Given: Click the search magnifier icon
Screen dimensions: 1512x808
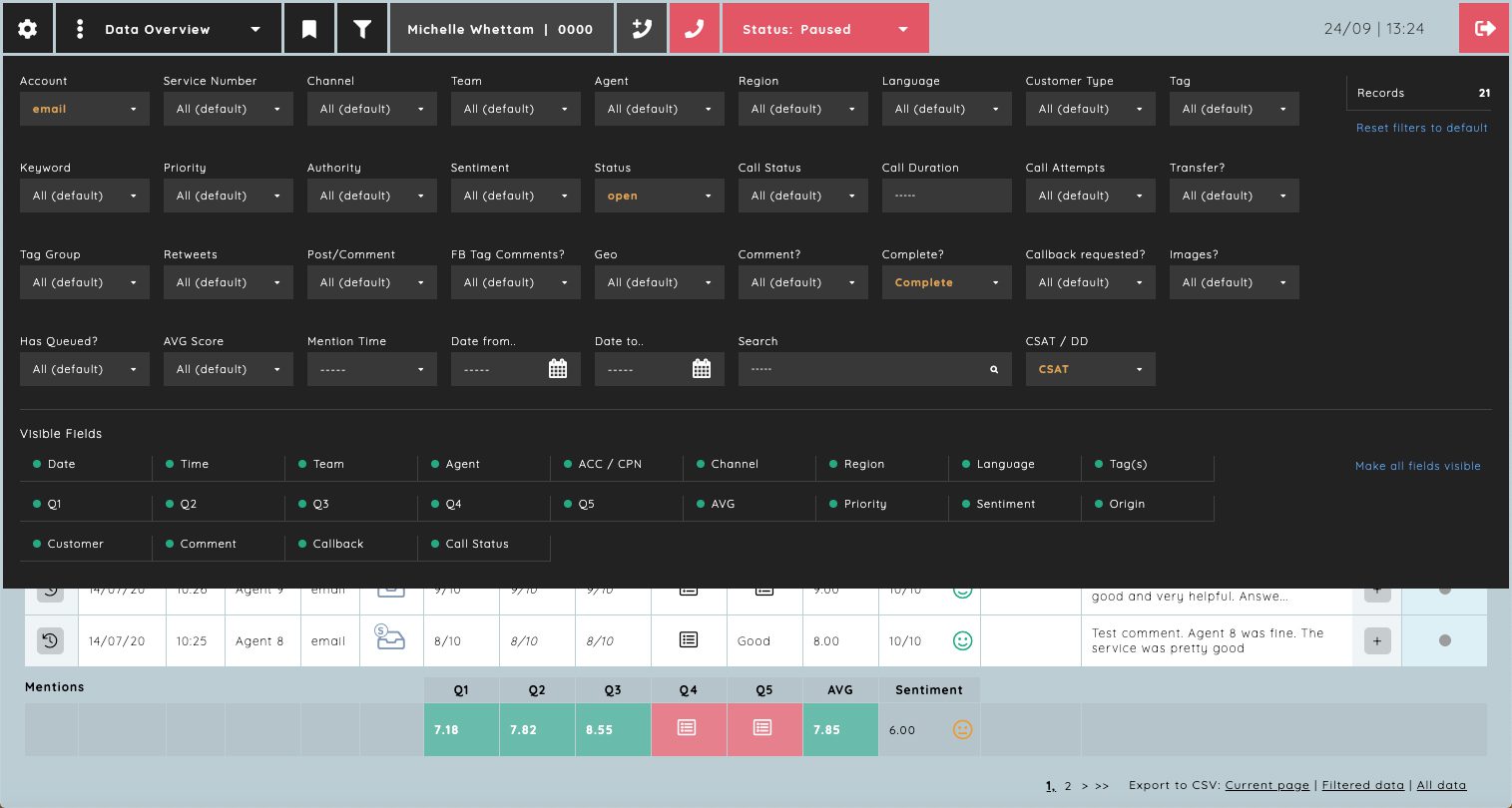Looking at the screenshot, I should coord(994,369).
